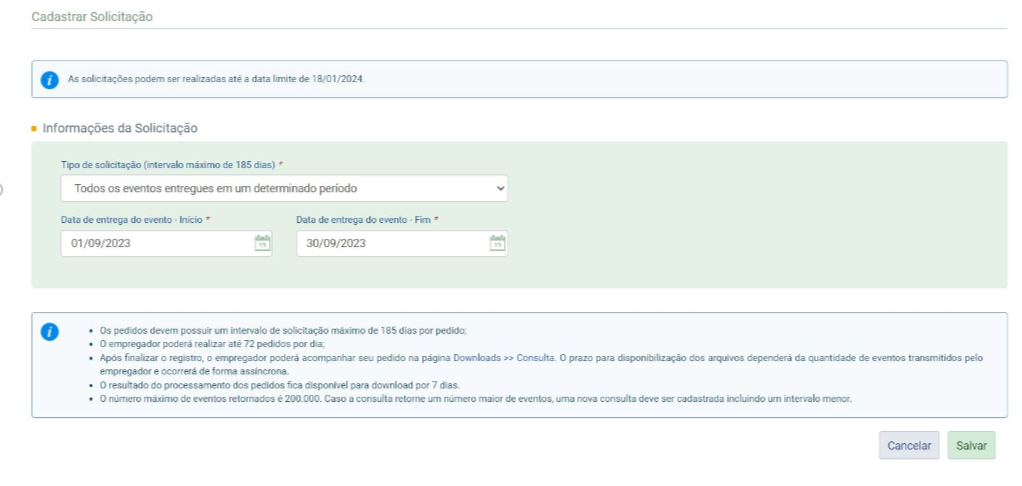This screenshot has width=1022, height=486.
Task: Expand the Tipo de solicitação dropdown arrow
Action: [499, 188]
